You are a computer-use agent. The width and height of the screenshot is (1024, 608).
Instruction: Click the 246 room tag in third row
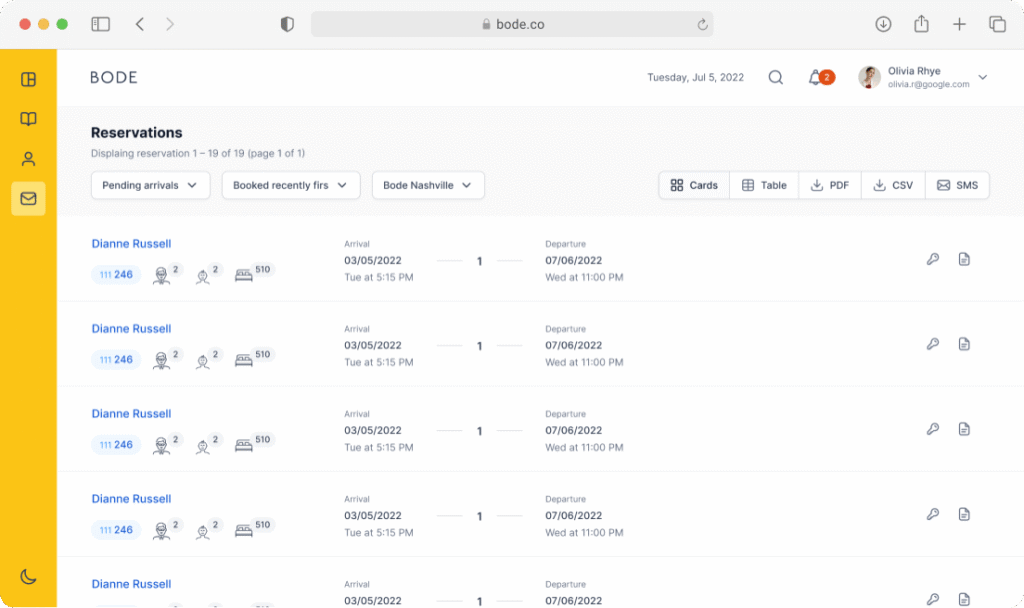click(116, 445)
